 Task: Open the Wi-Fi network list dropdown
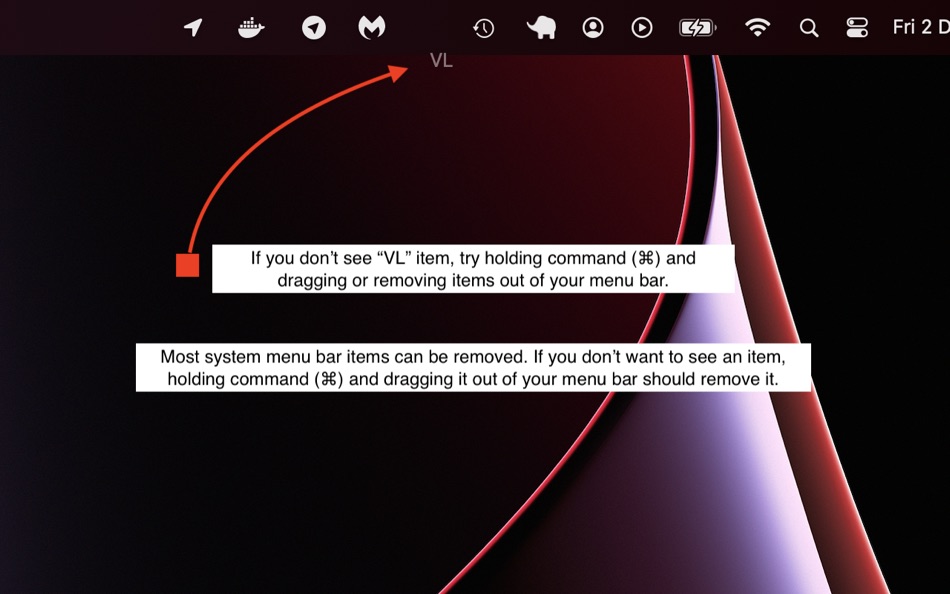(757, 27)
